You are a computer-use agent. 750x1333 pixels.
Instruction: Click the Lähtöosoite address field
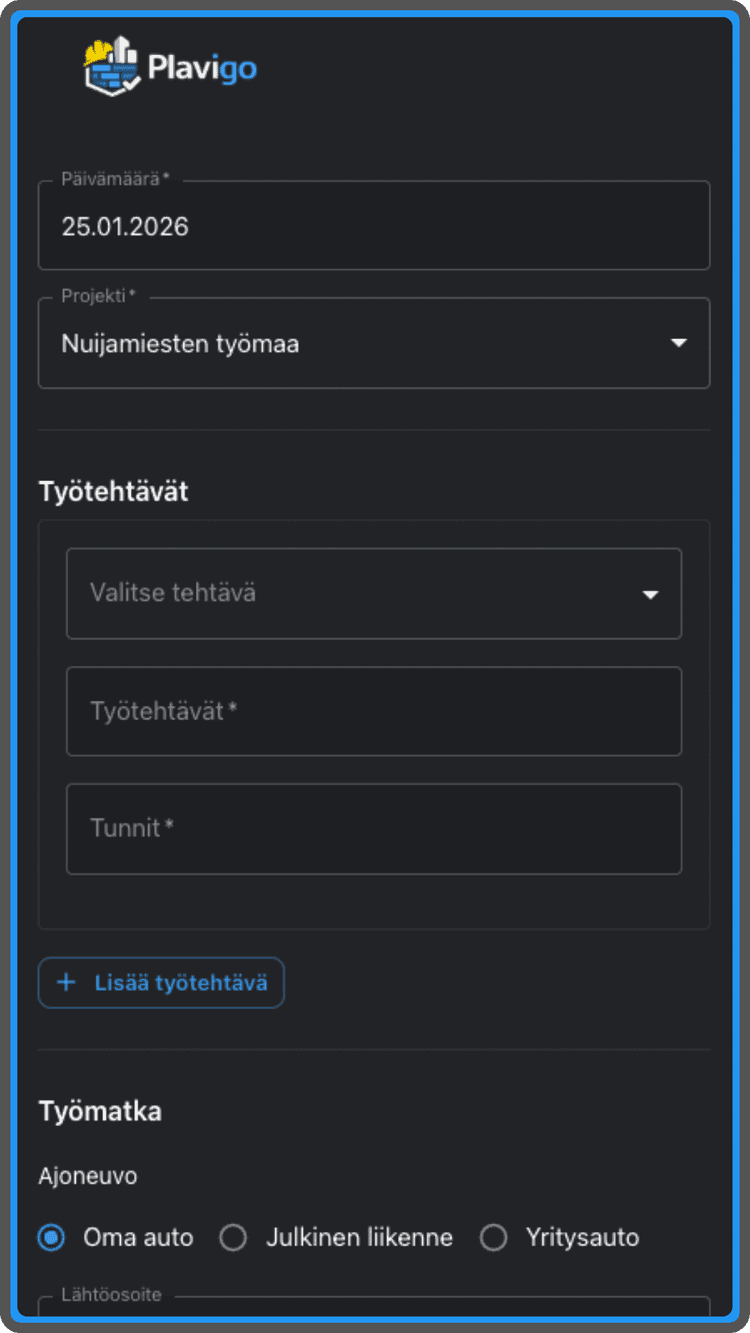pos(373,1312)
